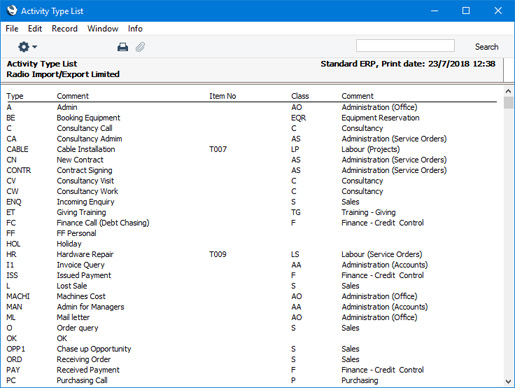Select 'Contract Signing' text
Viewport: 515px width, 388px height.
84,171
